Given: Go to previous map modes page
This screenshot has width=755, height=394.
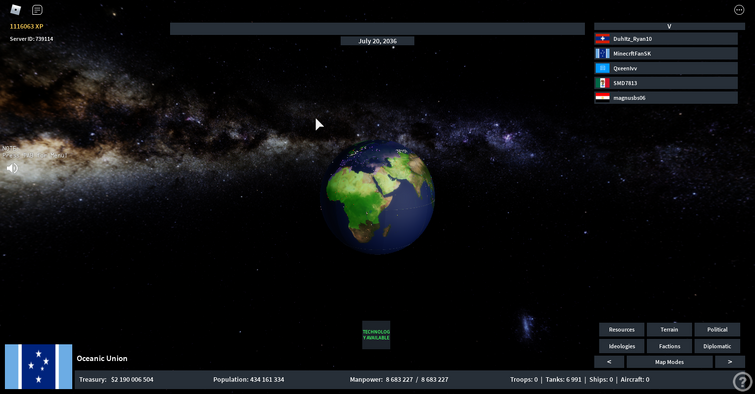Looking at the screenshot, I should click(x=609, y=362).
